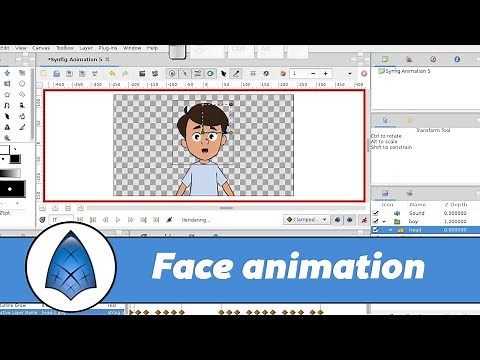This screenshot has width=480, height=360.
Task: Open the dropdown arrow beside quality stepper
Action: pyautogui.click(x=350, y=73)
